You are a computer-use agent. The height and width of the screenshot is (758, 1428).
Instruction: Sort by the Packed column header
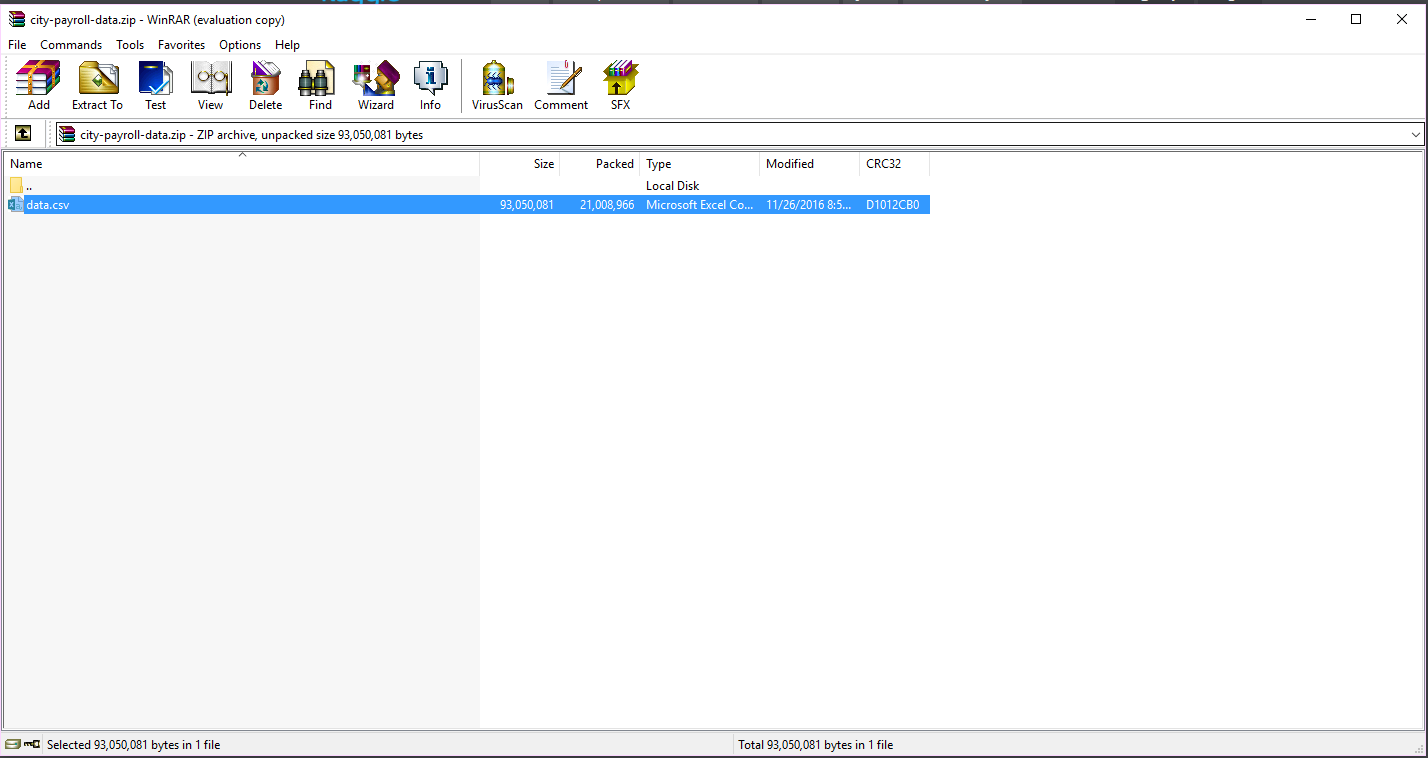[600, 164]
